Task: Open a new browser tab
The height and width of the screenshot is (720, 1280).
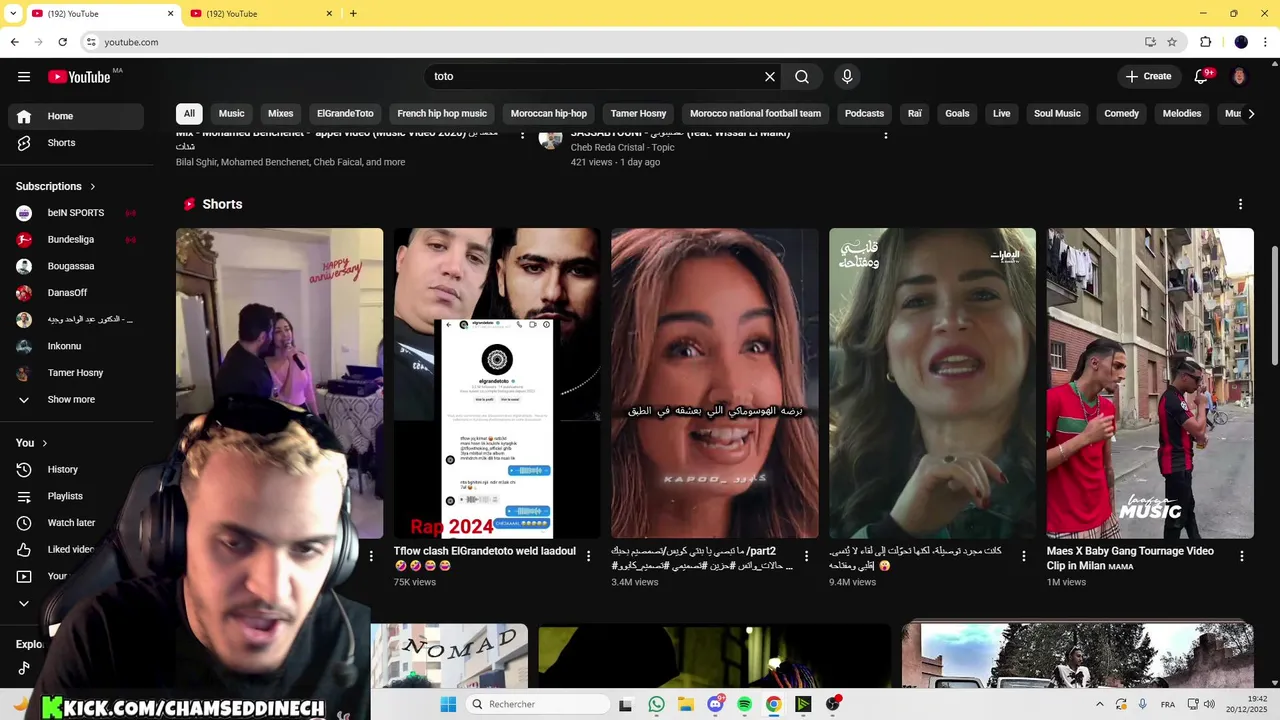Action: pyautogui.click(x=353, y=14)
